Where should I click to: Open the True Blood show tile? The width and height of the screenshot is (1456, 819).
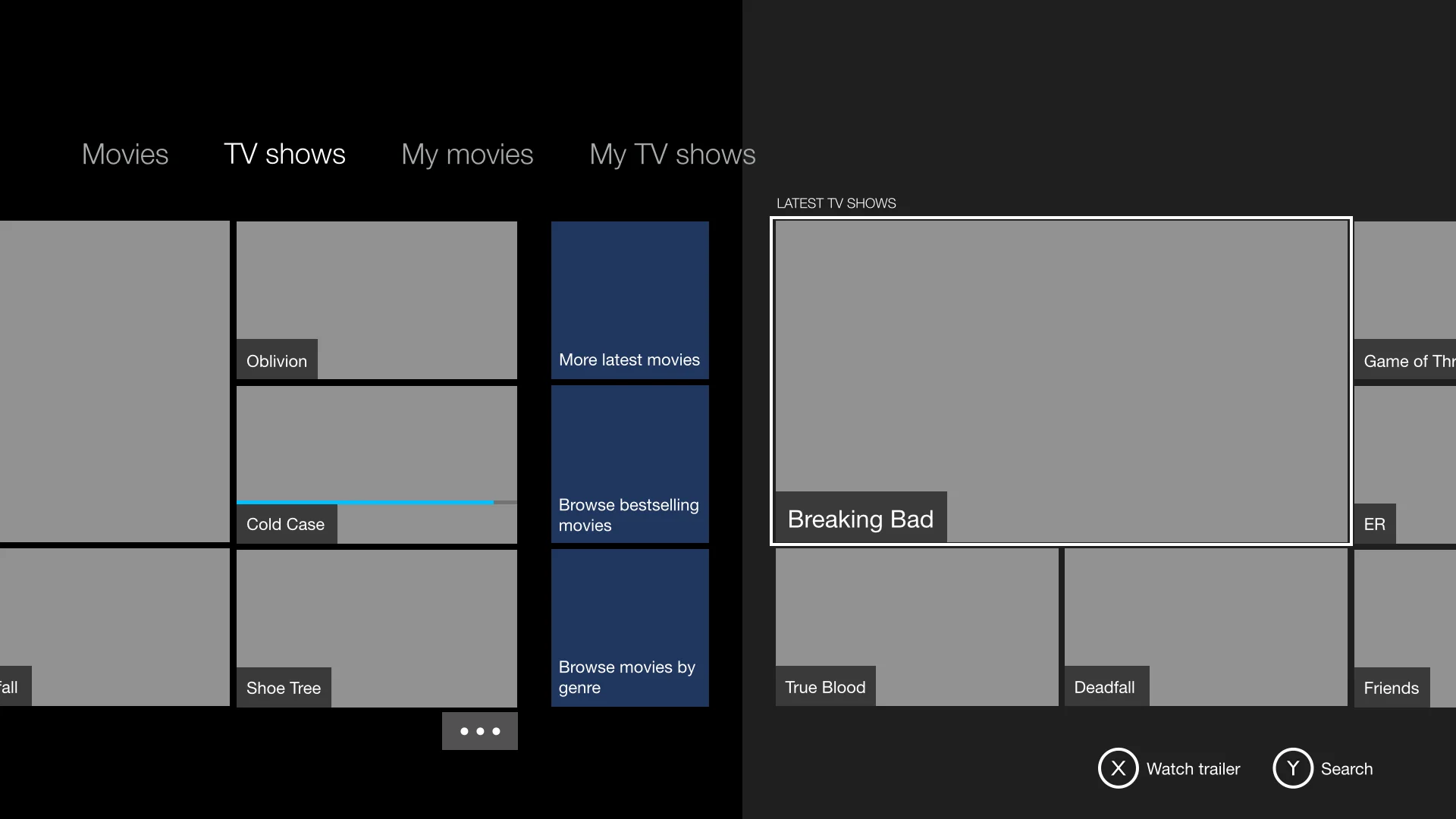[x=916, y=628]
